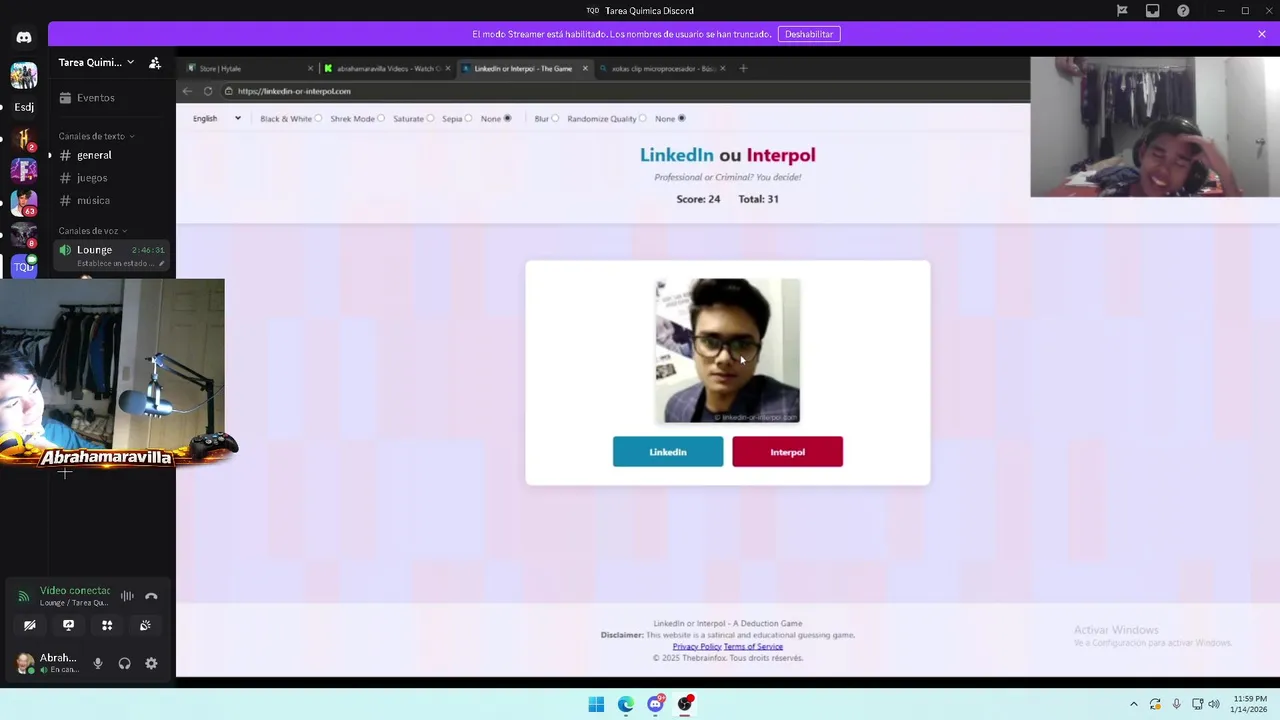
Task: Select Saturate filter radio
Action: point(430,118)
